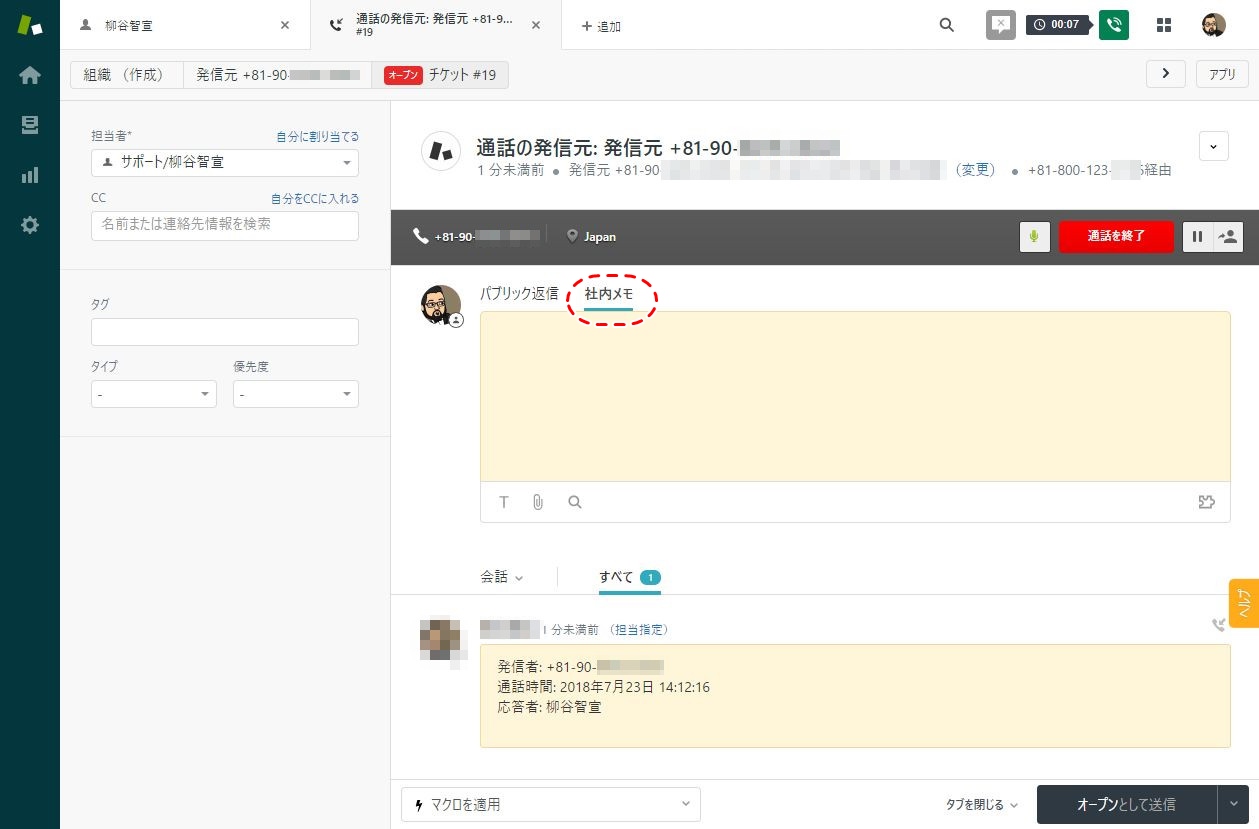Click the (担当指定) link
The width and height of the screenshot is (1259, 829).
tap(638, 630)
